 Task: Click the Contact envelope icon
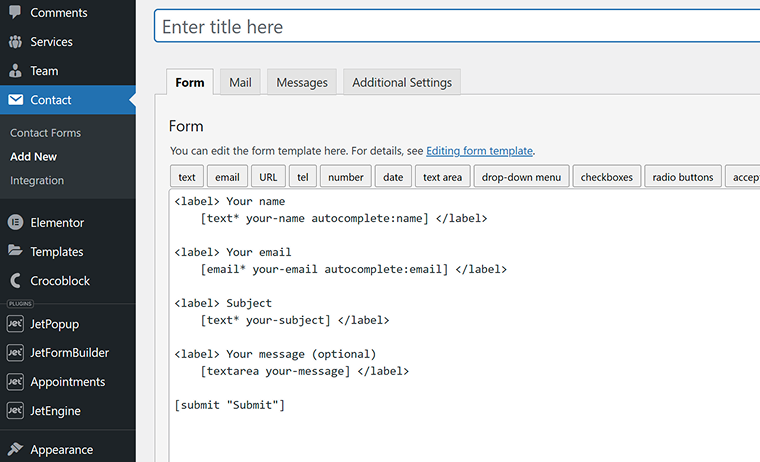pos(15,100)
